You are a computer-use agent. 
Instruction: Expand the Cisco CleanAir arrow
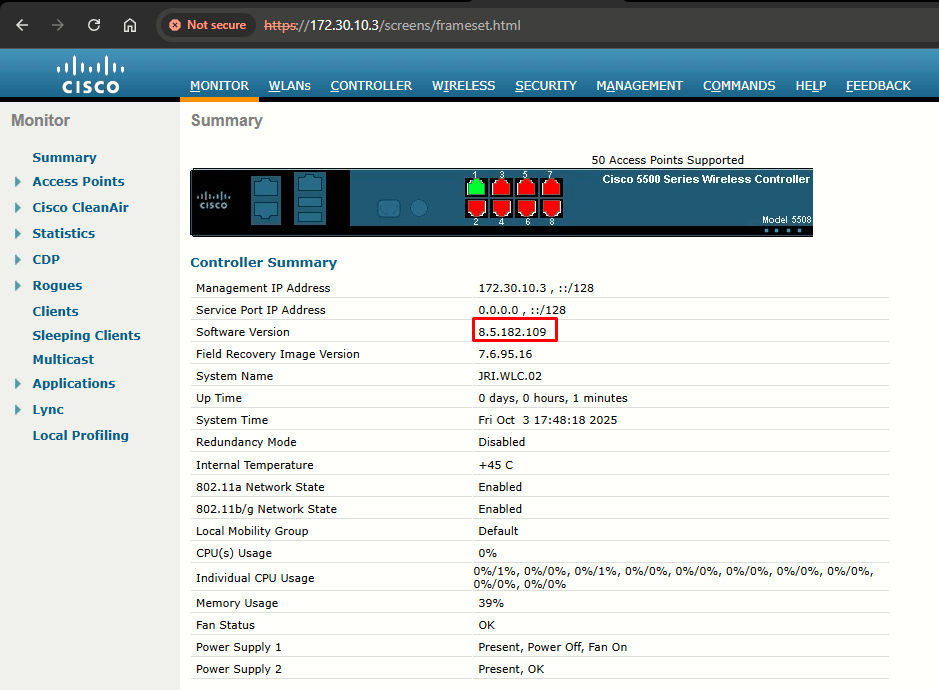pos(18,207)
